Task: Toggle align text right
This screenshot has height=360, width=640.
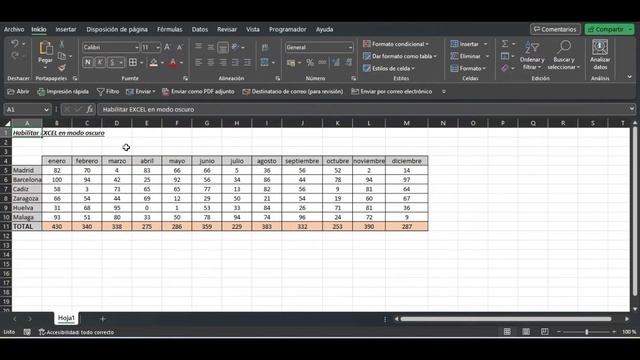Action: [223, 62]
